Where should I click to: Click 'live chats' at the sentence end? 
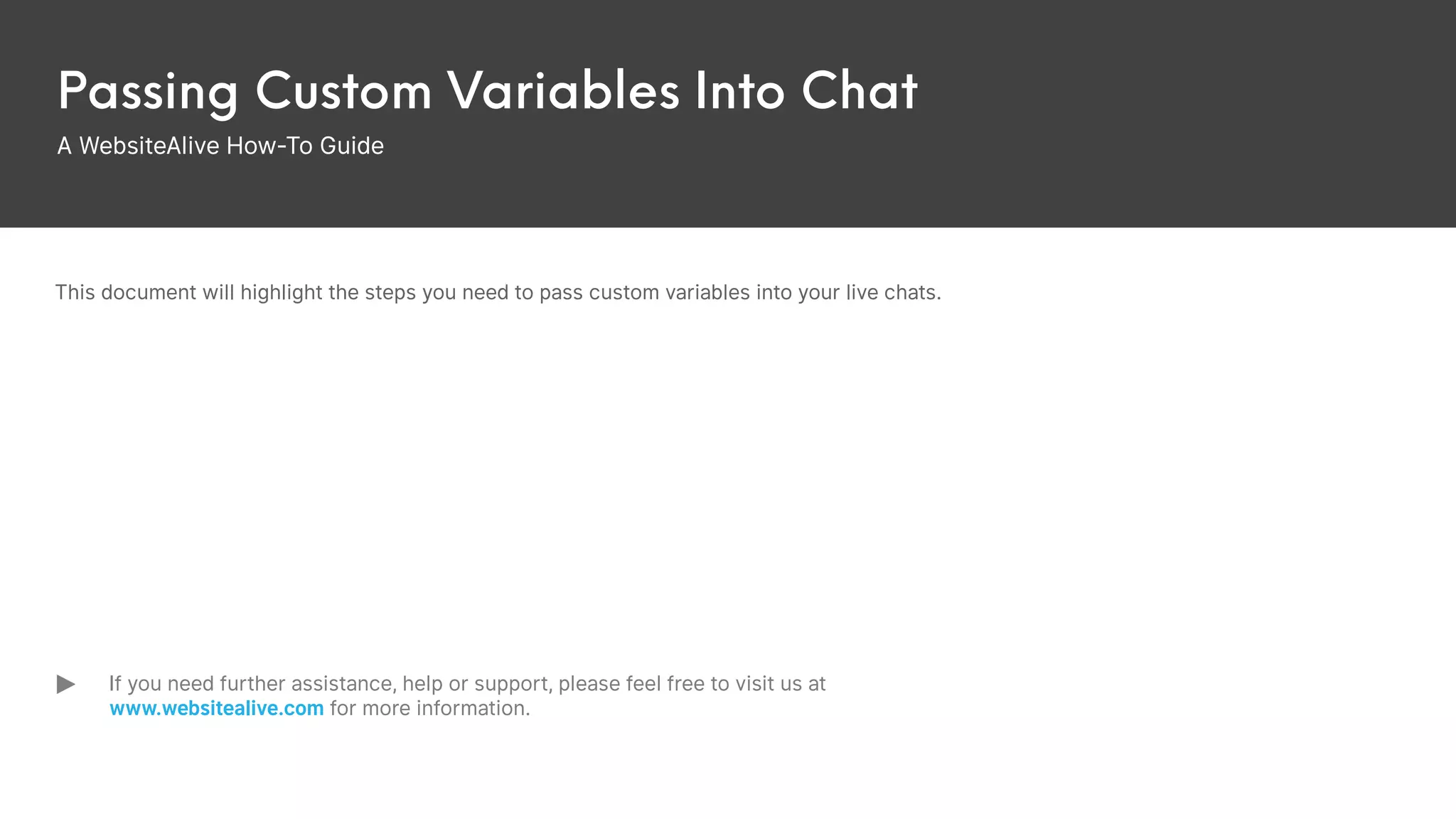click(892, 293)
